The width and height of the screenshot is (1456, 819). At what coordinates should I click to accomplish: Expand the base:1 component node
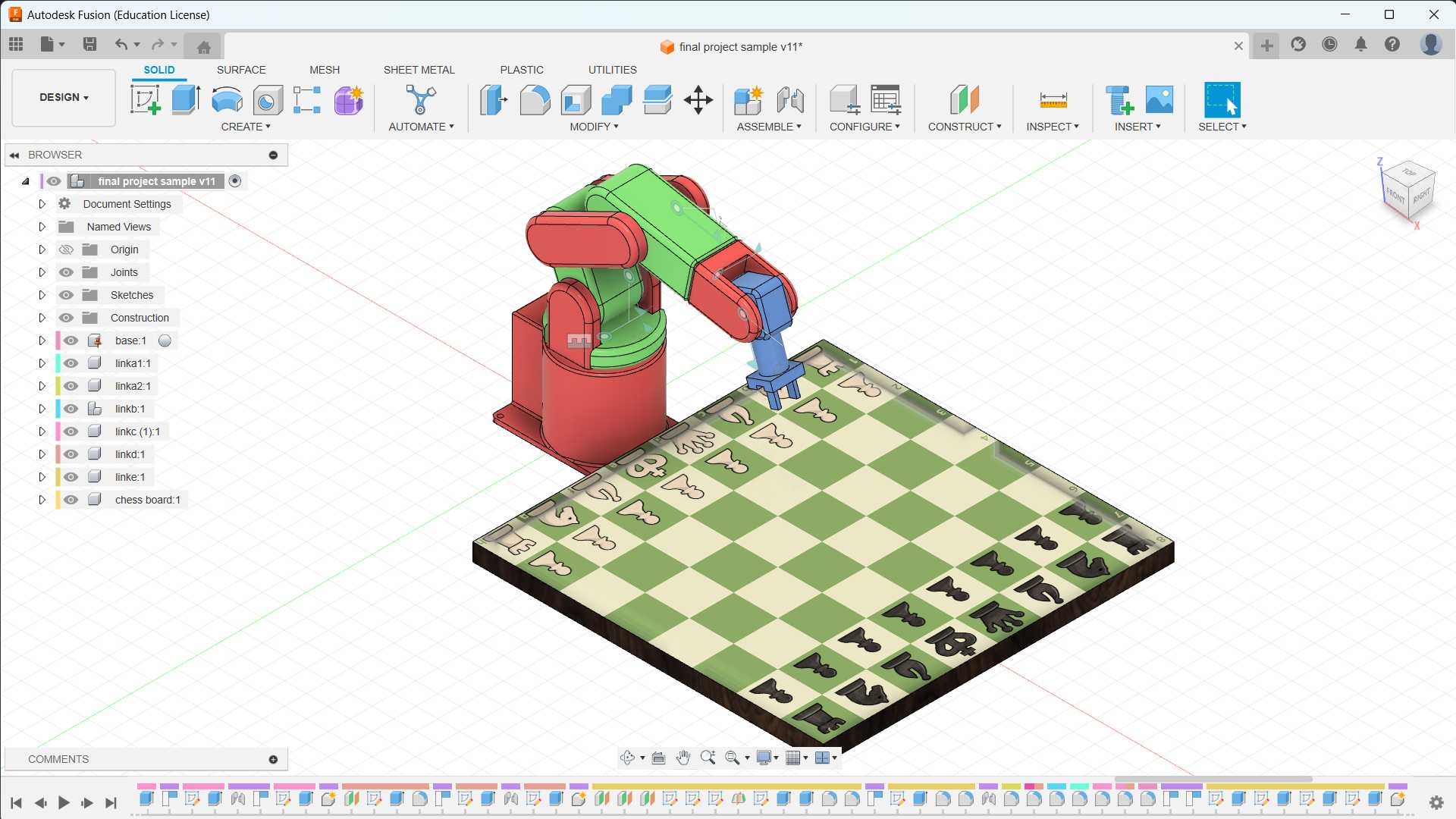point(42,340)
